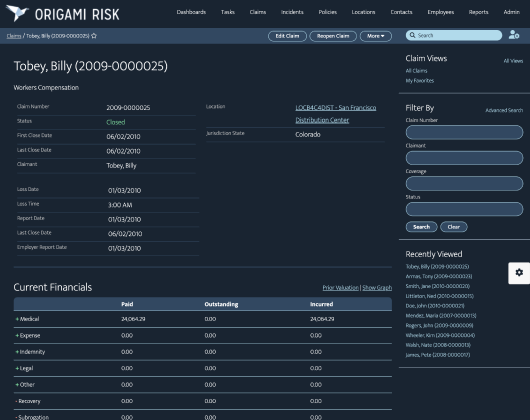Show the financials graph
Viewport: 530px width, 420px height.
click(x=377, y=288)
